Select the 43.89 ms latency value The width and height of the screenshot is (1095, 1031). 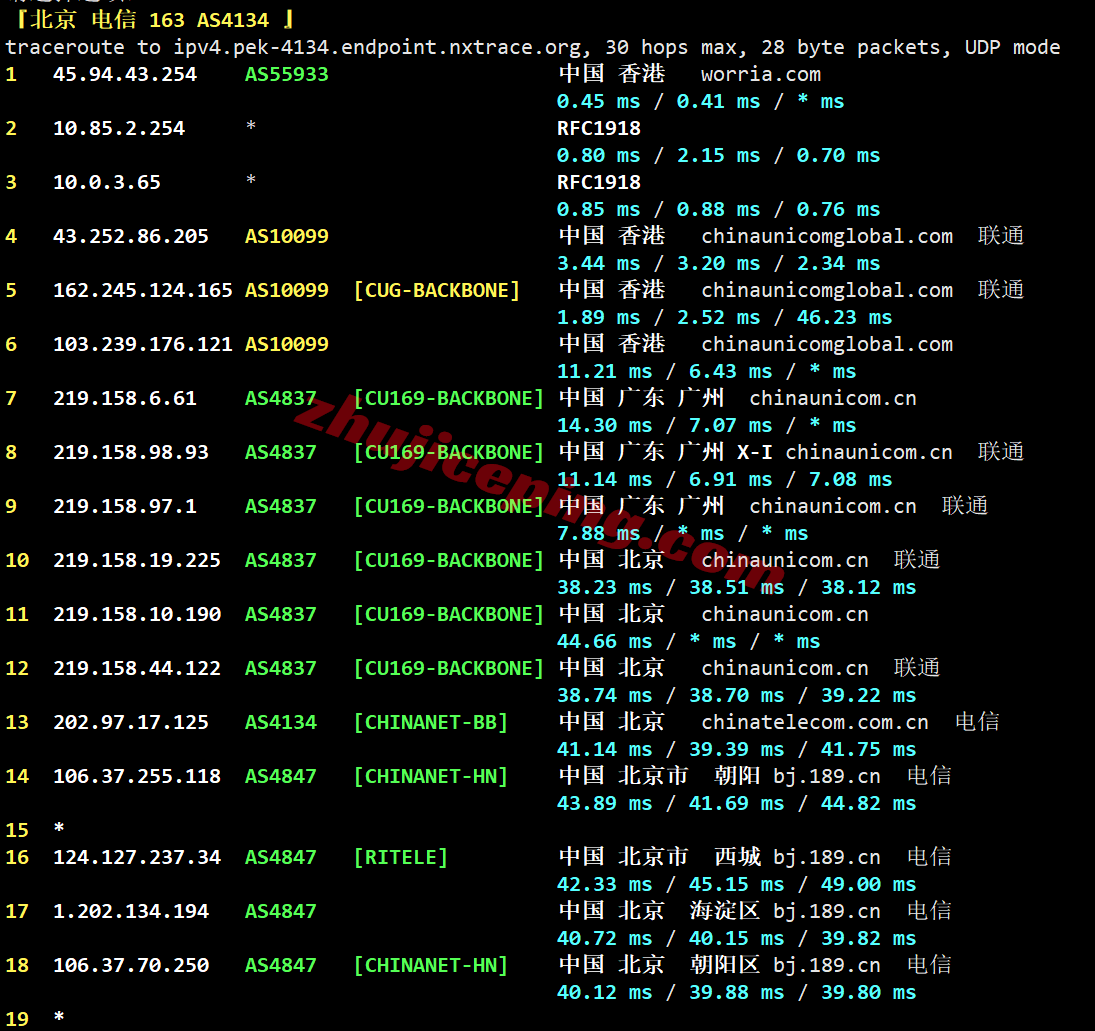pyautogui.click(x=604, y=803)
